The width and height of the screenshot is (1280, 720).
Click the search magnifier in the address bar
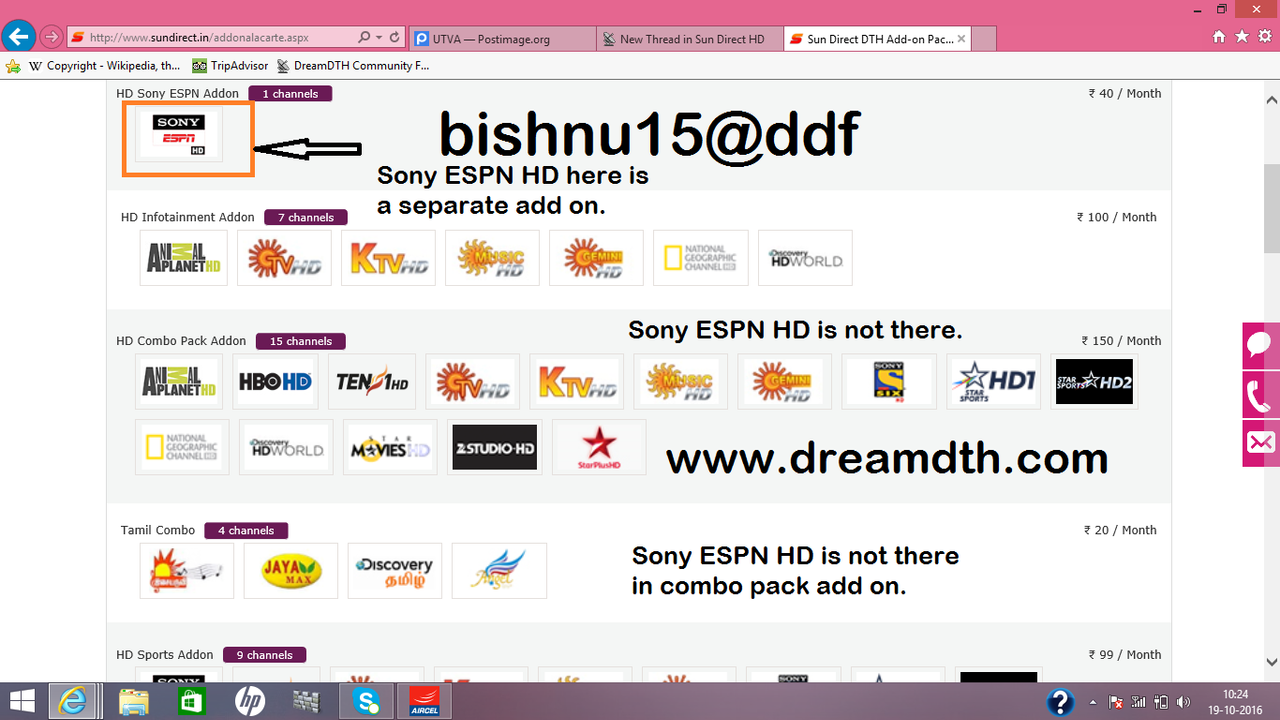point(363,38)
